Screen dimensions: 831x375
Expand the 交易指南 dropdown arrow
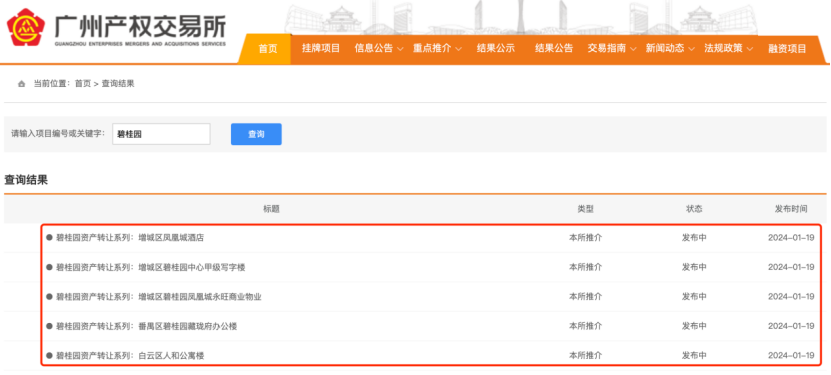coord(633,49)
